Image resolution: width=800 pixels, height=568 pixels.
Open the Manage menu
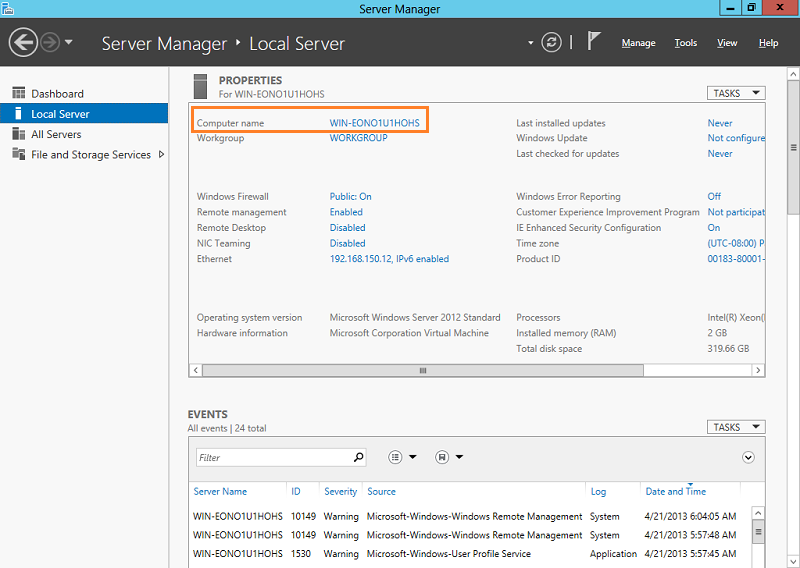(638, 43)
